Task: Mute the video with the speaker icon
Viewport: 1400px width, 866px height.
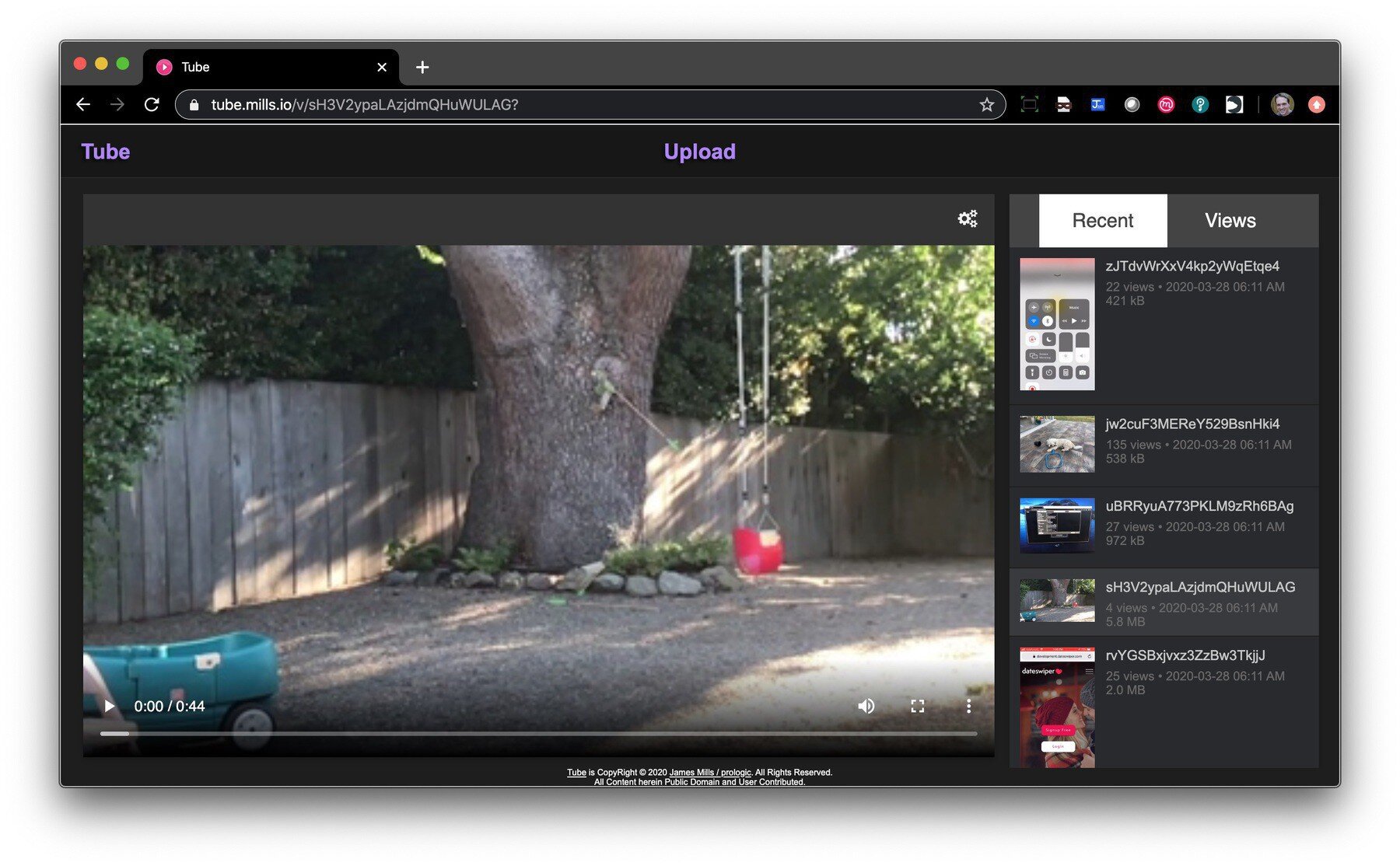Action: coord(866,706)
